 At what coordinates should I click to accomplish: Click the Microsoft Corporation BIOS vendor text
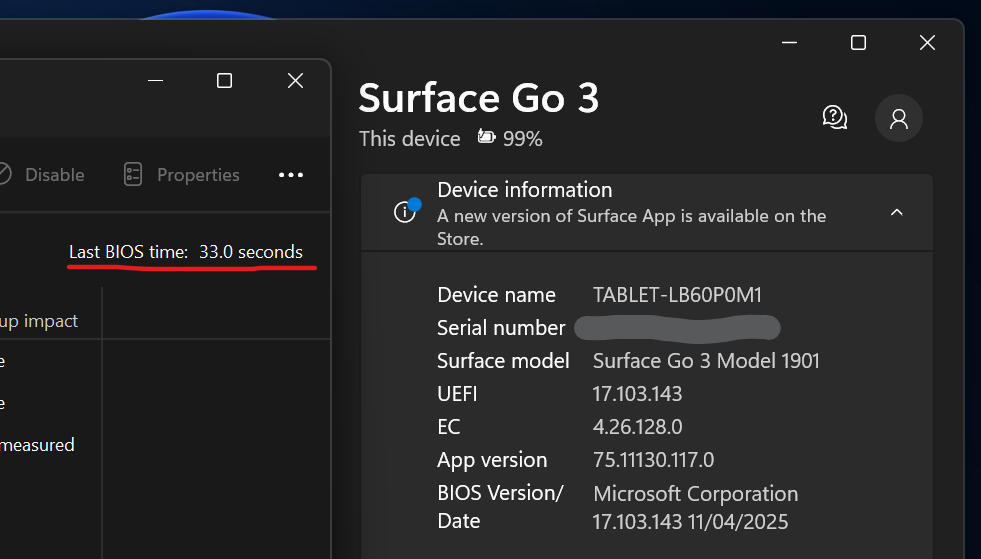pos(695,494)
